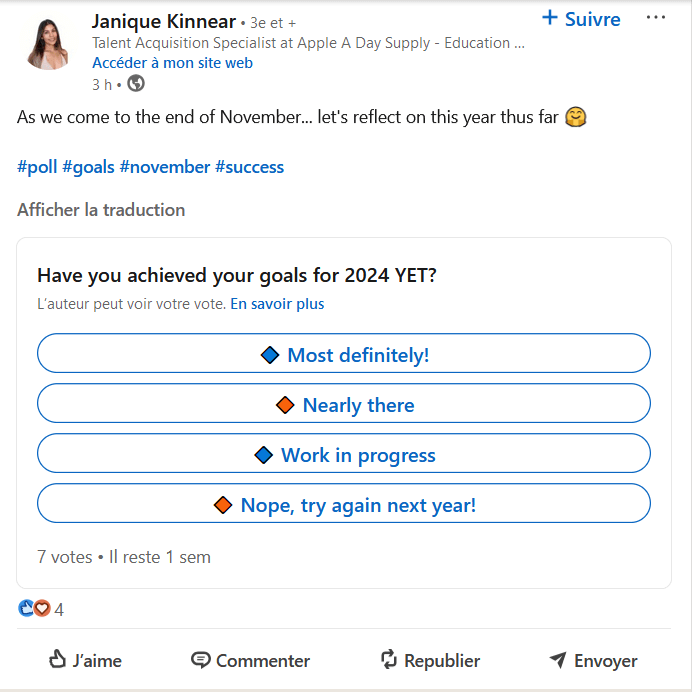Click the globe visibility icon
The height and width of the screenshot is (692, 692).
136,83
